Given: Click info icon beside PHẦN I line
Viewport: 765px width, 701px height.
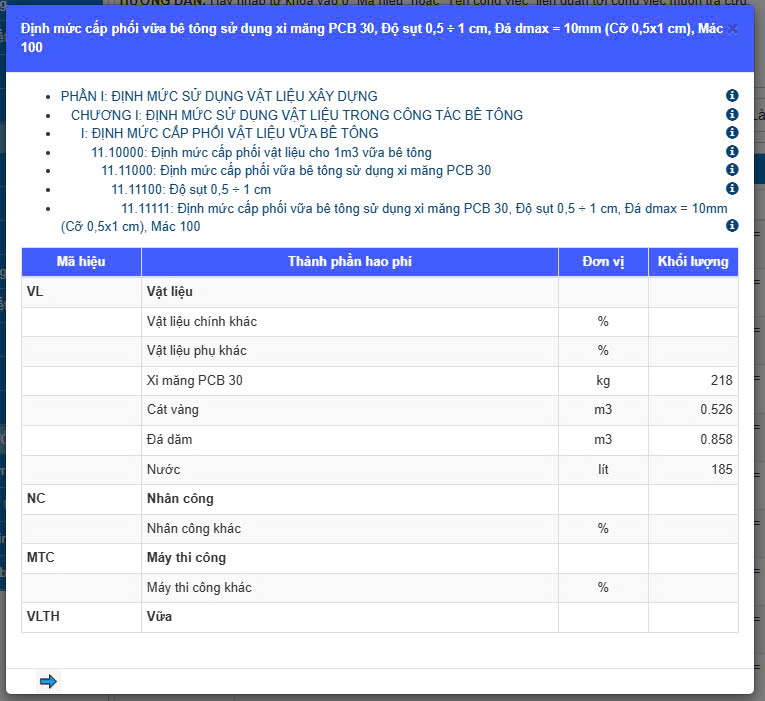Looking at the screenshot, I should point(732,96).
